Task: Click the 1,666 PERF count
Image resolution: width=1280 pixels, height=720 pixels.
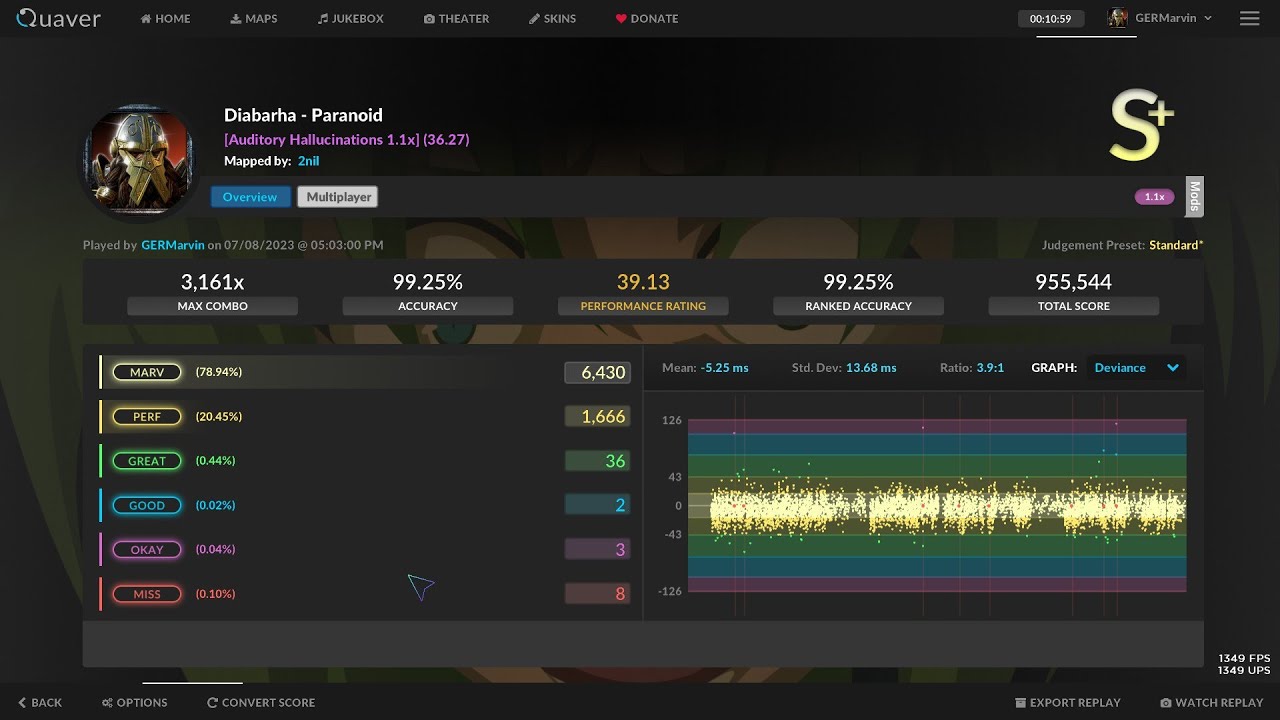Action: [598, 416]
